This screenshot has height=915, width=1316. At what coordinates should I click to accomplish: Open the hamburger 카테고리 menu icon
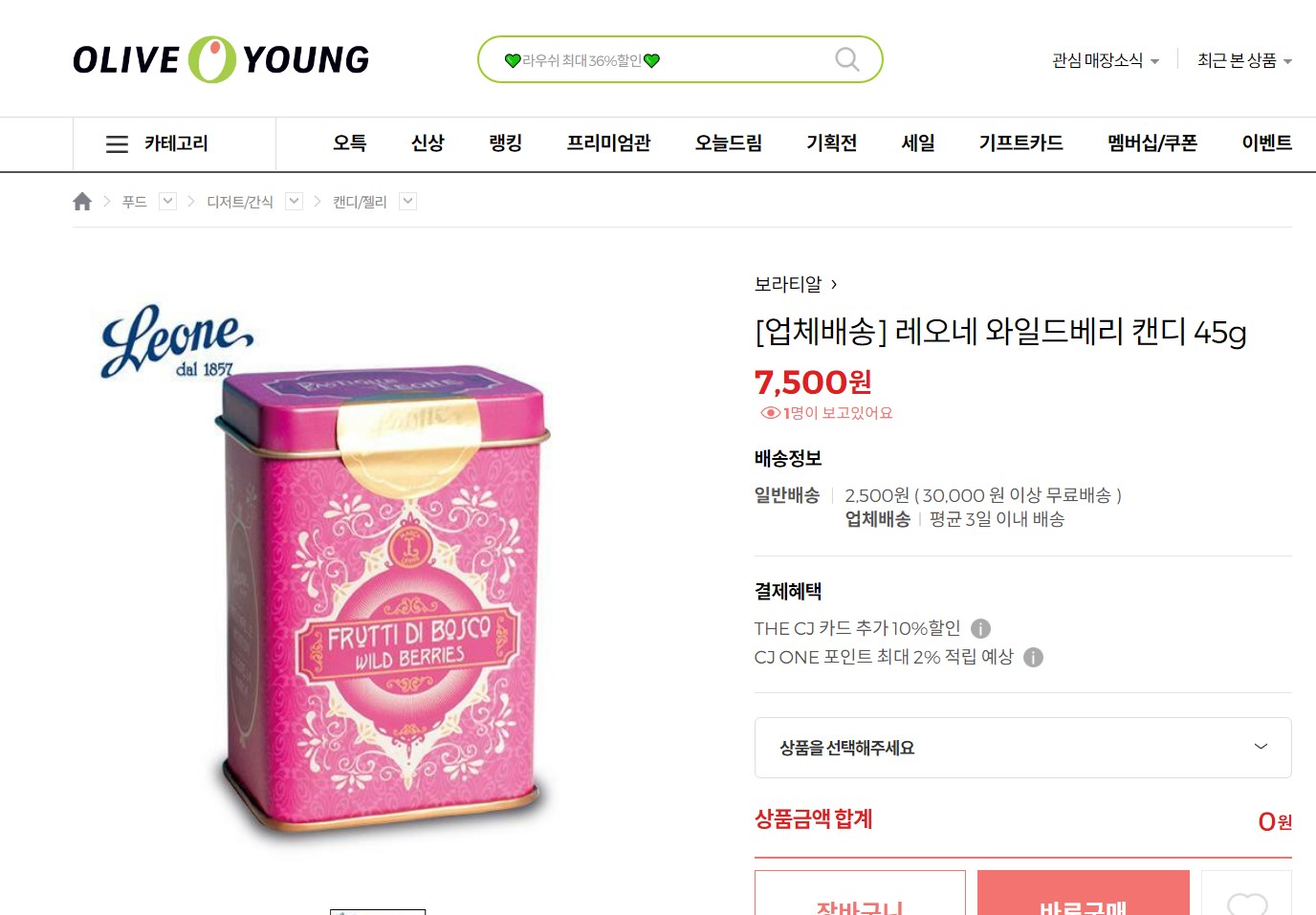(117, 144)
